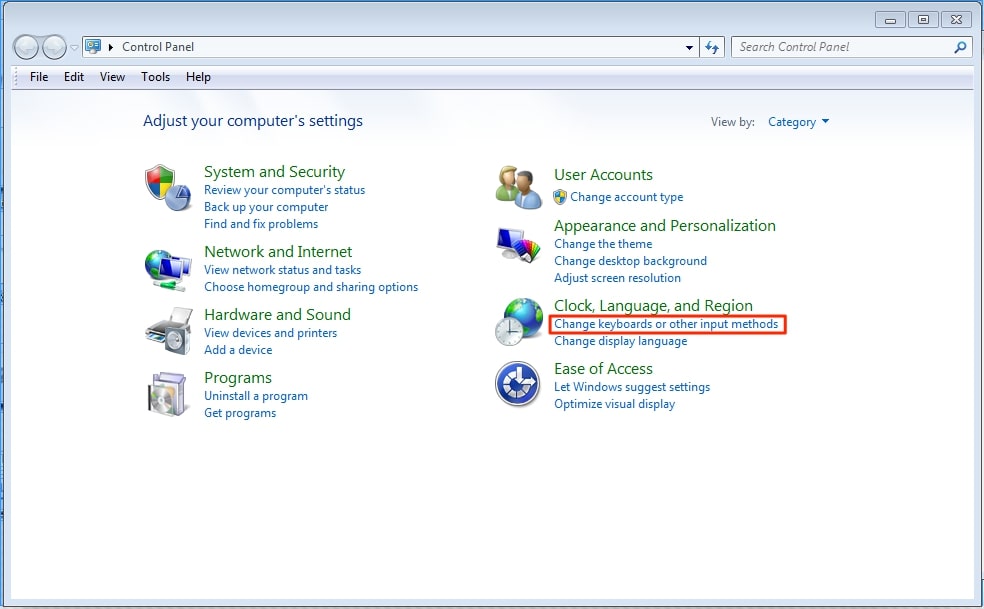Click the Uninstall a program link

point(256,396)
